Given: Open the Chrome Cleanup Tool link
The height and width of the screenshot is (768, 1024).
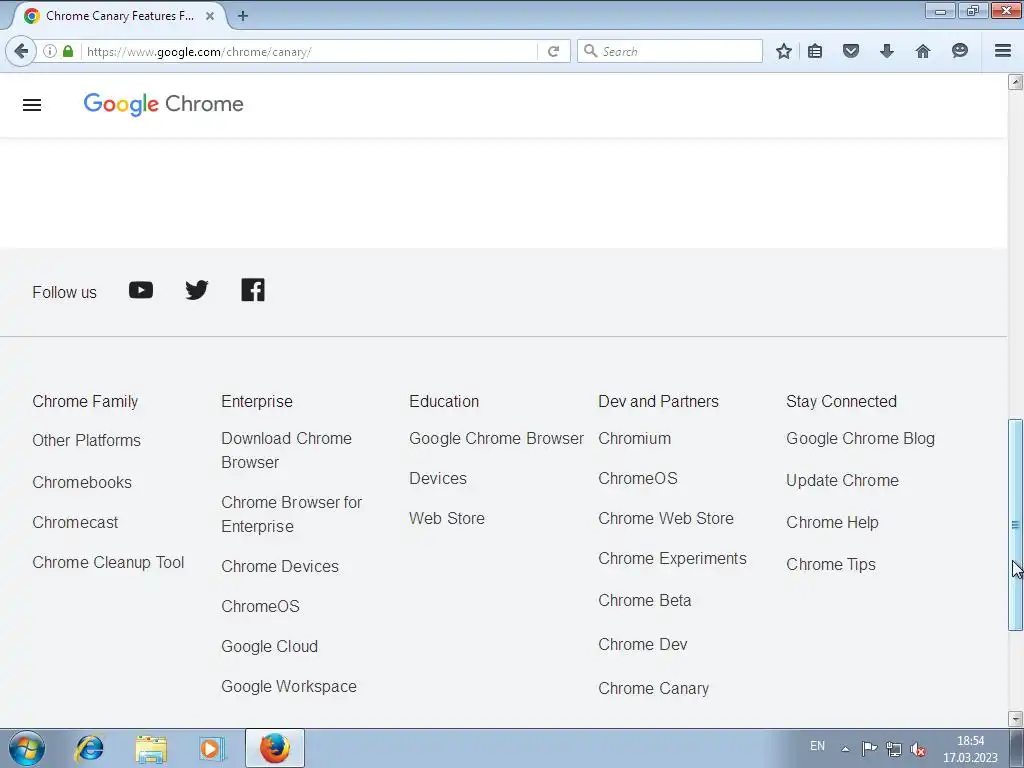Looking at the screenshot, I should pos(108,562).
